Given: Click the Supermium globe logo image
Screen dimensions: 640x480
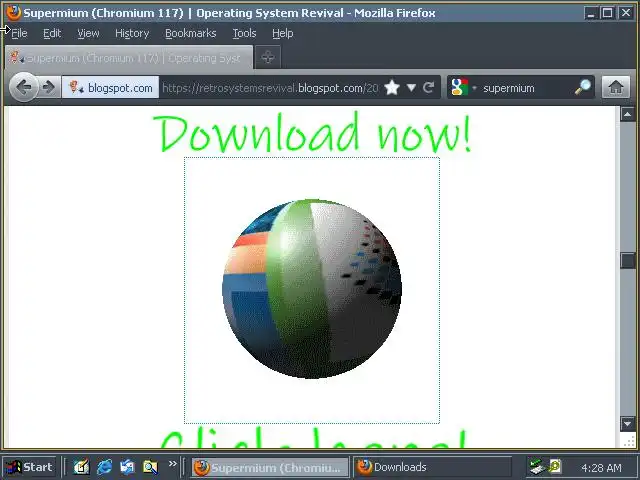Looking at the screenshot, I should pyautogui.click(x=312, y=289).
